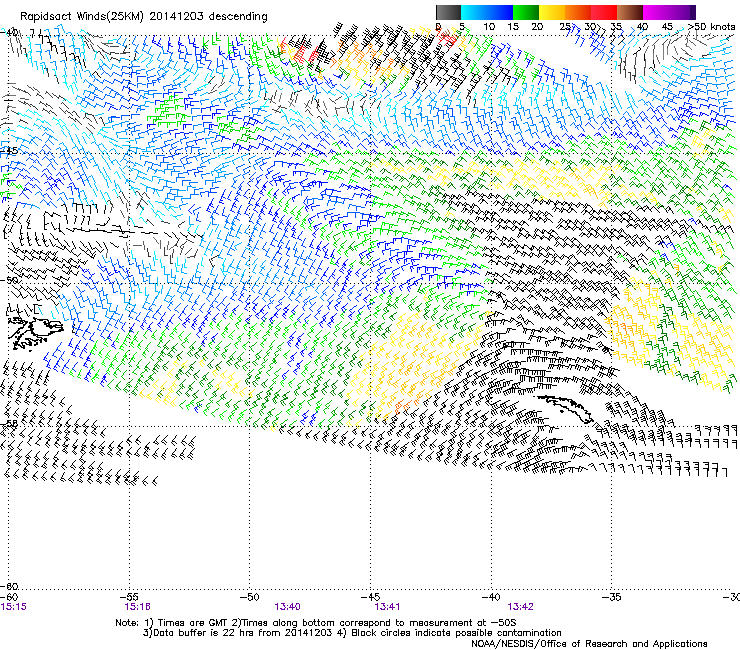Click the 'Times are GMT' note line
The image size is (740, 650).
coord(316,623)
